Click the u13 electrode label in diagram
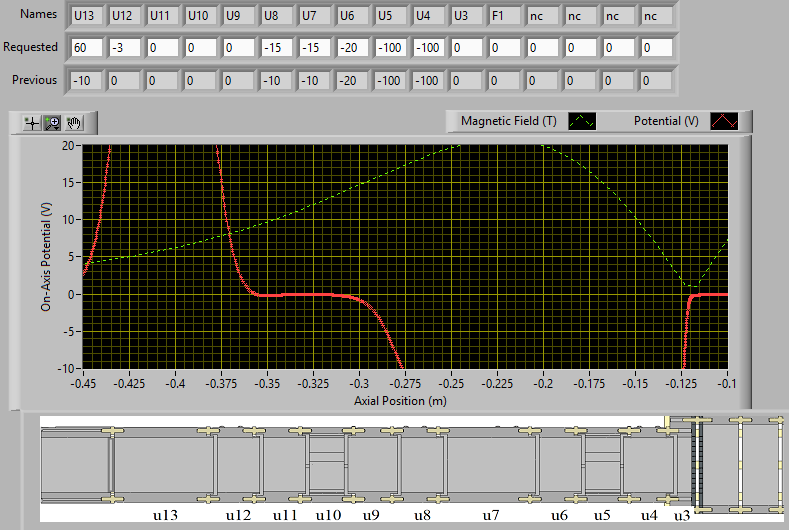Image resolution: width=789 pixels, height=530 pixels. [166, 515]
